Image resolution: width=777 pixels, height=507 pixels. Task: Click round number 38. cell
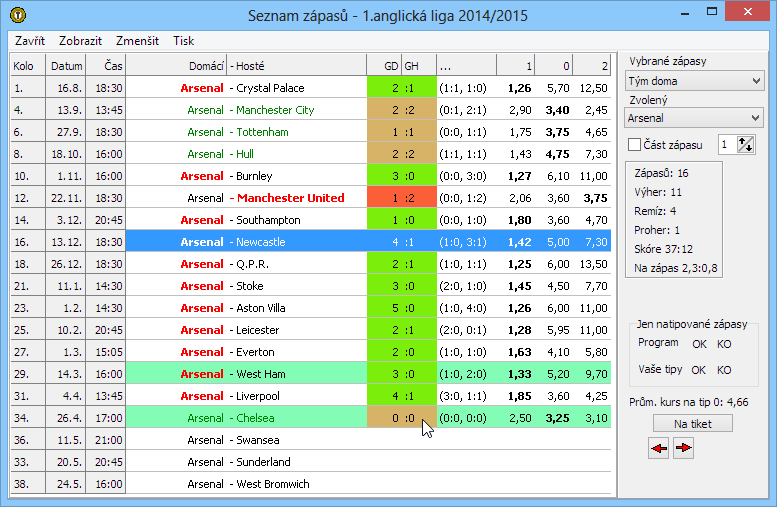coord(28,484)
